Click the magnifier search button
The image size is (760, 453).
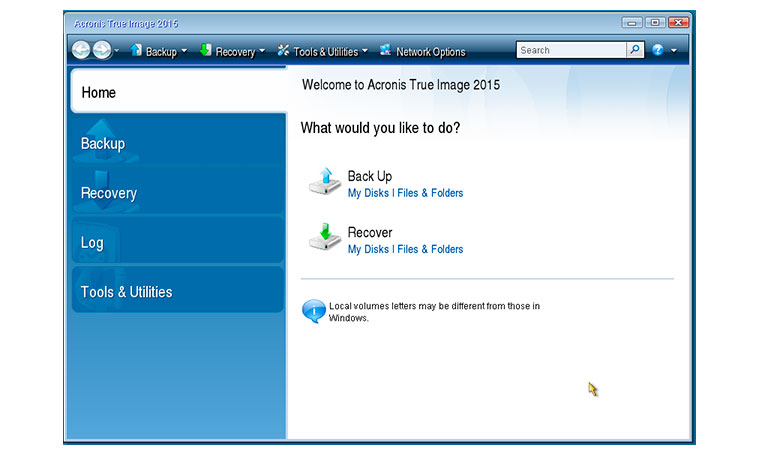(x=635, y=50)
